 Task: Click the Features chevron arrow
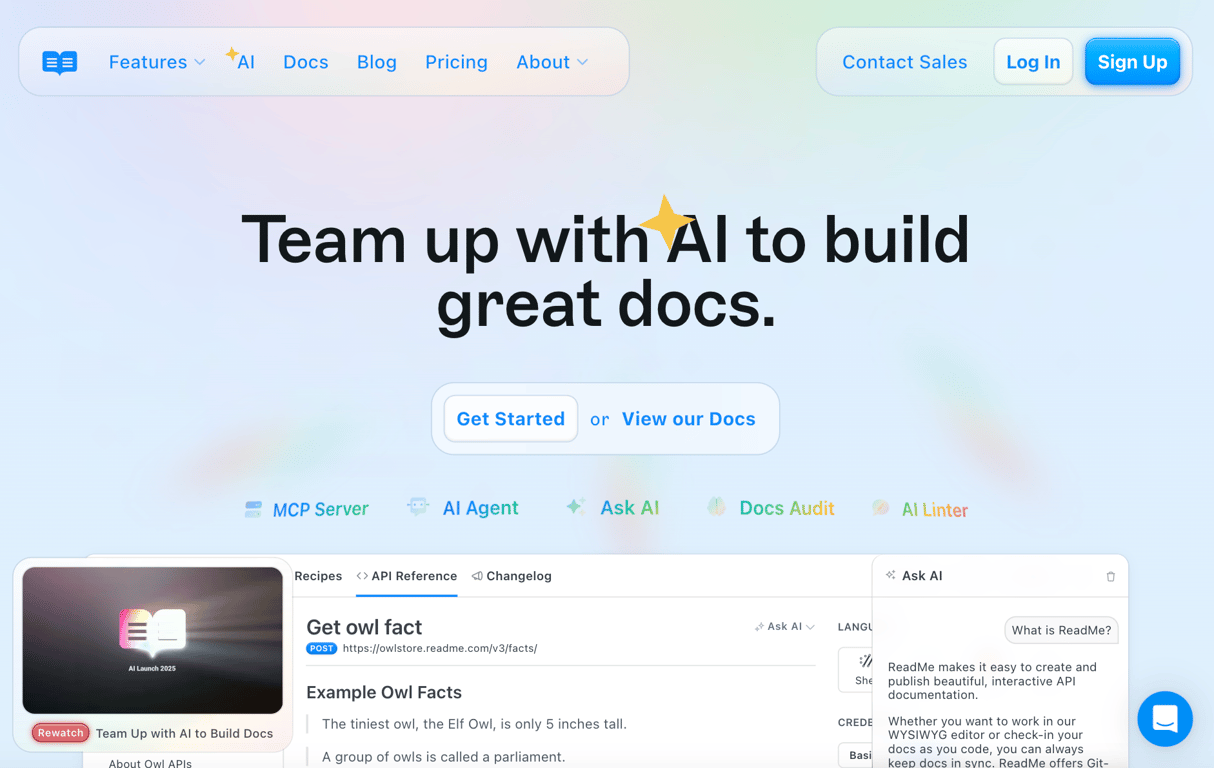pyautogui.click(x=200, y=63)
